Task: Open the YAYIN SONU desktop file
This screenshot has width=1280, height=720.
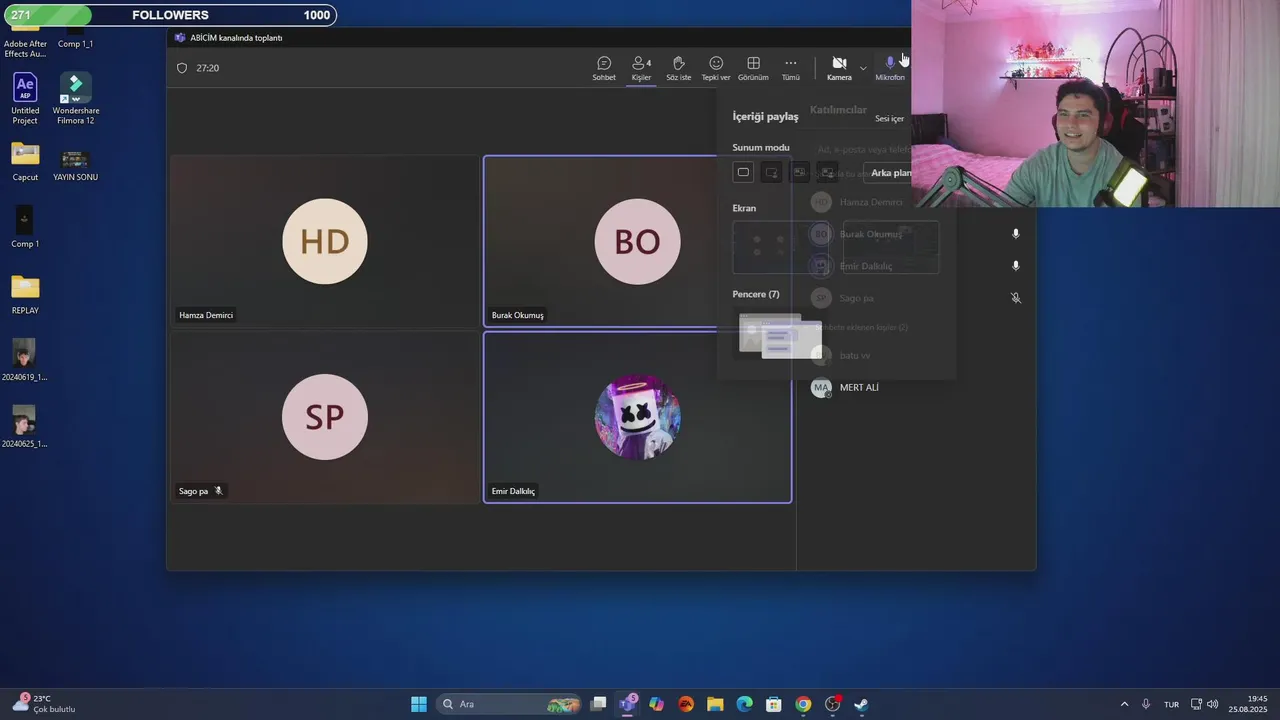Action: (x=75, y=163)
